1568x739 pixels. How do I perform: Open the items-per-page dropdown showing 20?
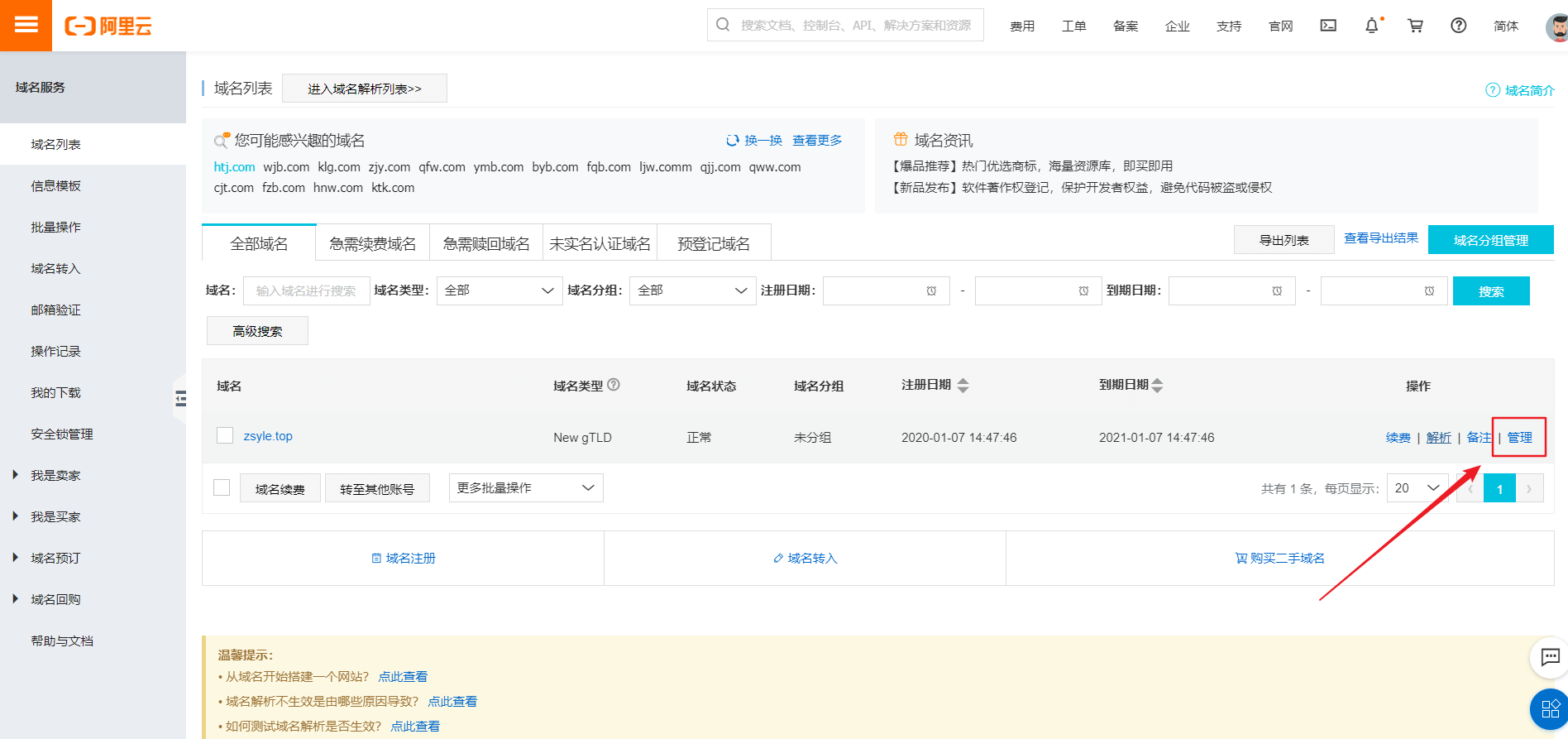click(1417, 488)
